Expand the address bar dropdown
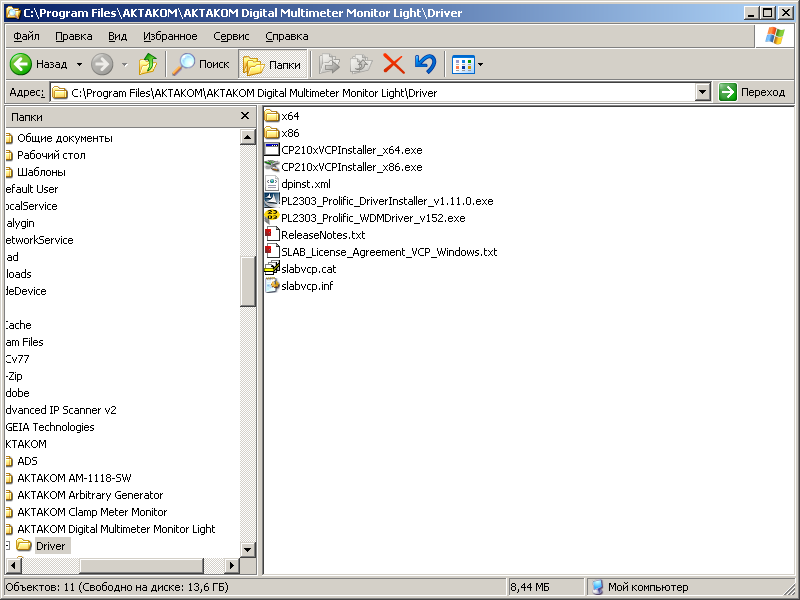Image resolution: width=800 pixels, height=600 pixels. (x=703, y=92)
